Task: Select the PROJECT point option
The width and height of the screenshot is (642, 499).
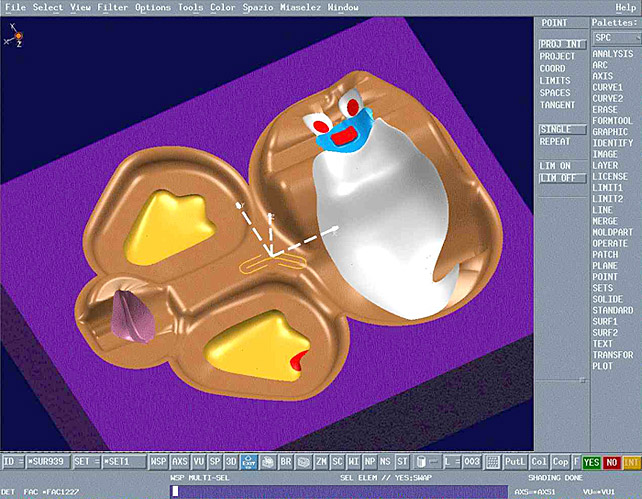Action: pyautogui.click(x=557, y=56)
